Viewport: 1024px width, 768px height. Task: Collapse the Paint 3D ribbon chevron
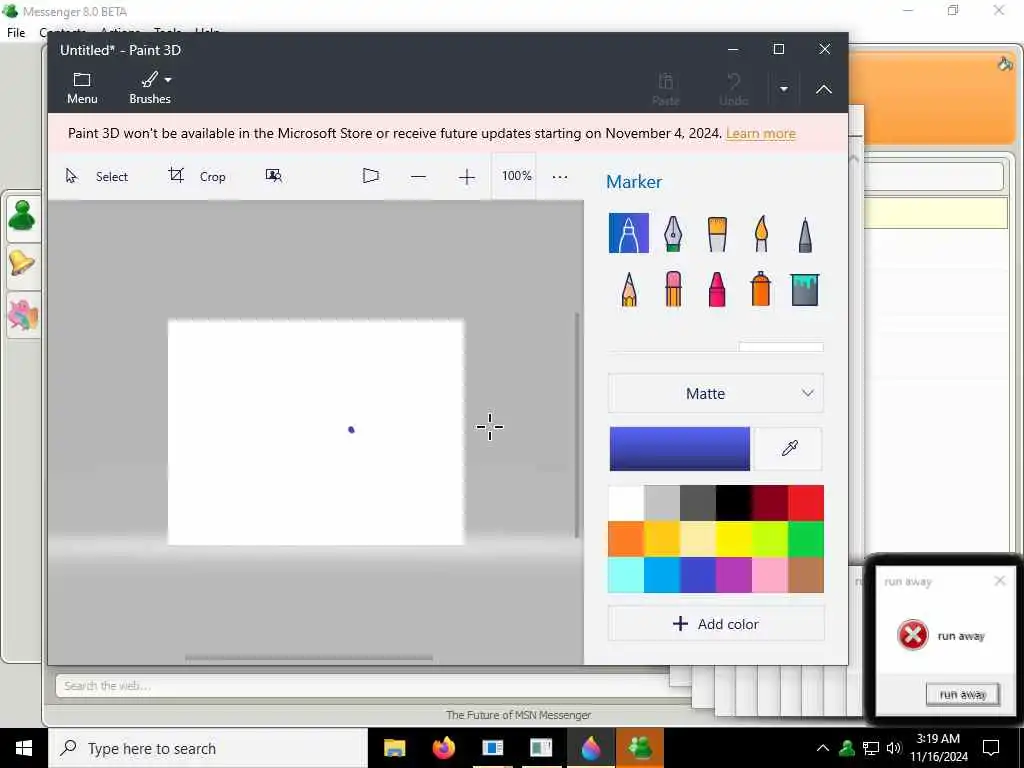pos(824,89)
